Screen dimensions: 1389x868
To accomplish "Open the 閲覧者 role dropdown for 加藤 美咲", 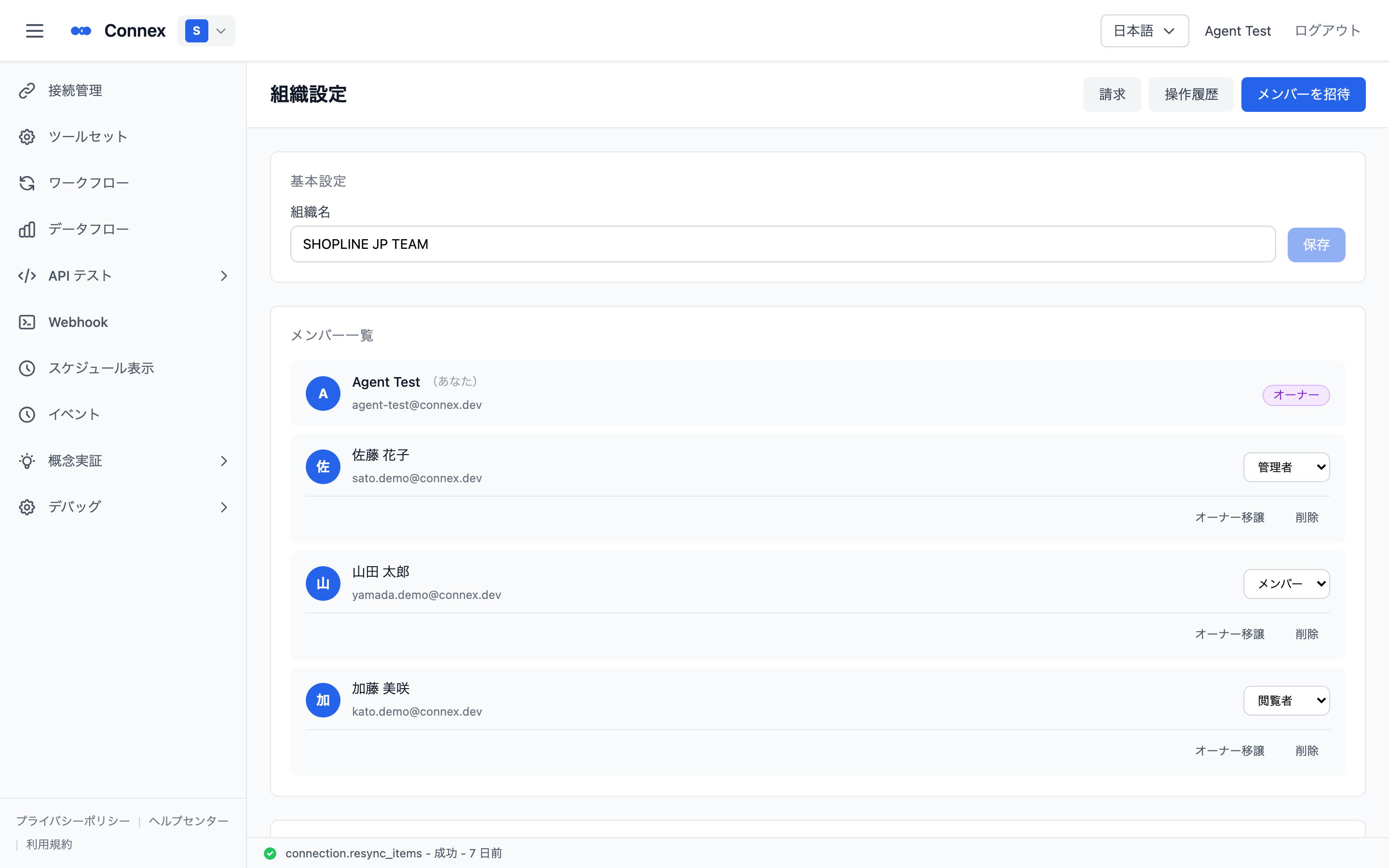I will point(1286,700).
